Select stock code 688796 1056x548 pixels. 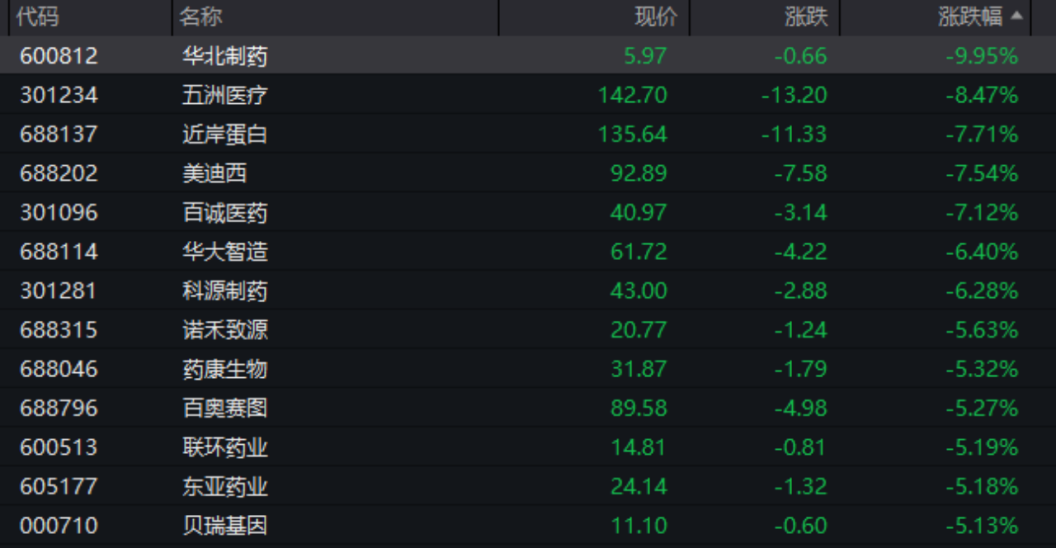coord(59,407)
